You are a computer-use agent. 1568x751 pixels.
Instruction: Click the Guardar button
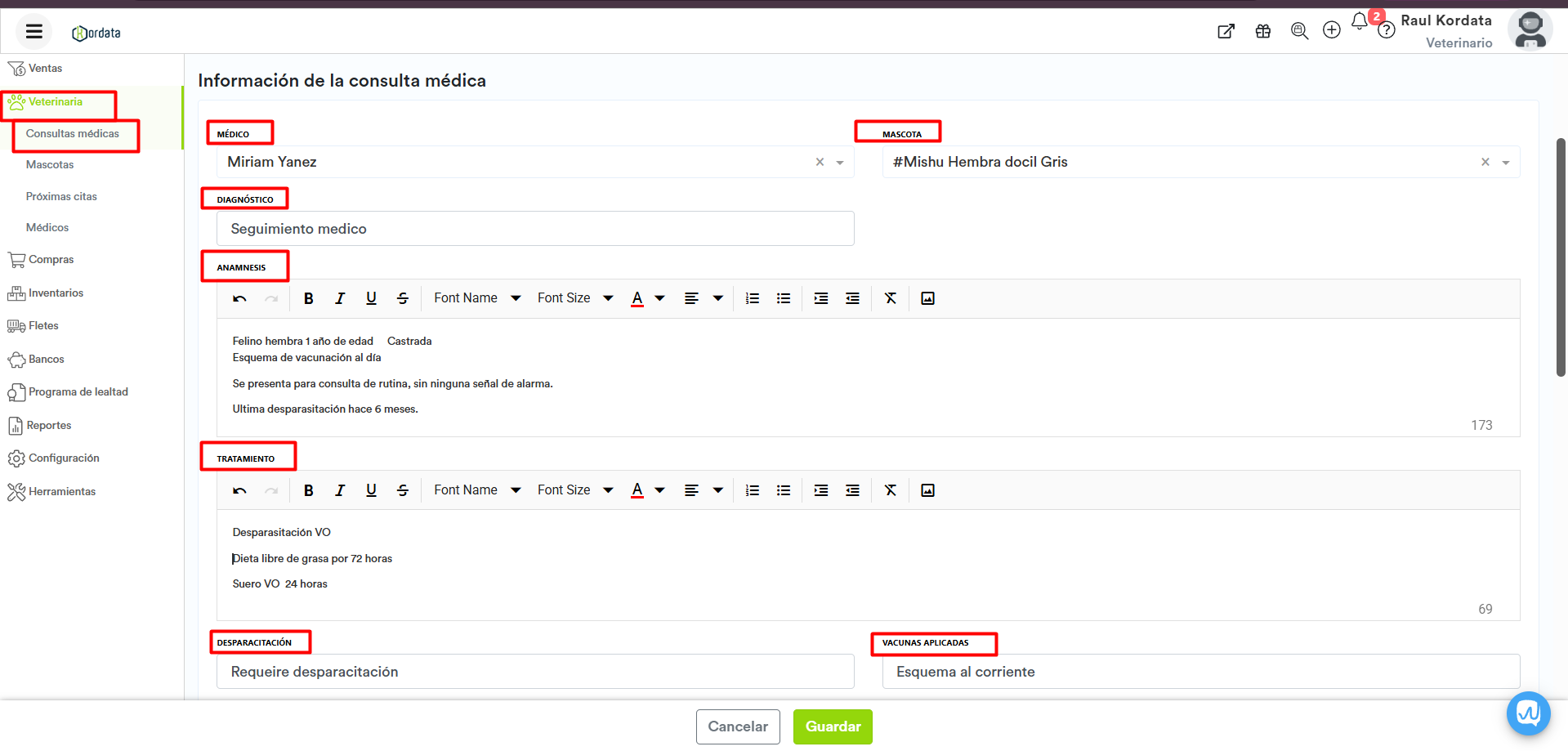pos(833,726)
